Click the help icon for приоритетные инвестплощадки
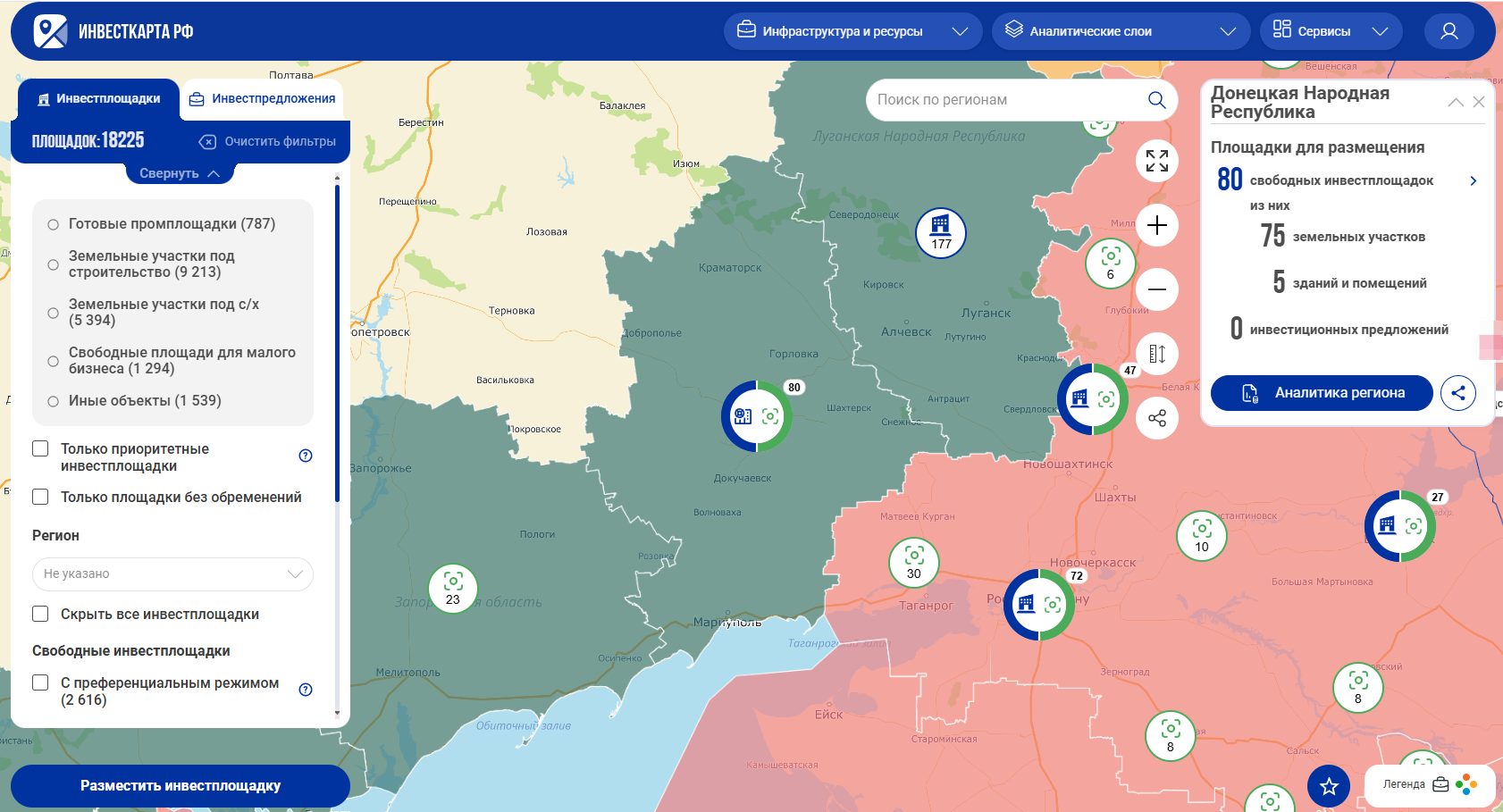The width and height of the screenshot is (1503, 812). 306,456
